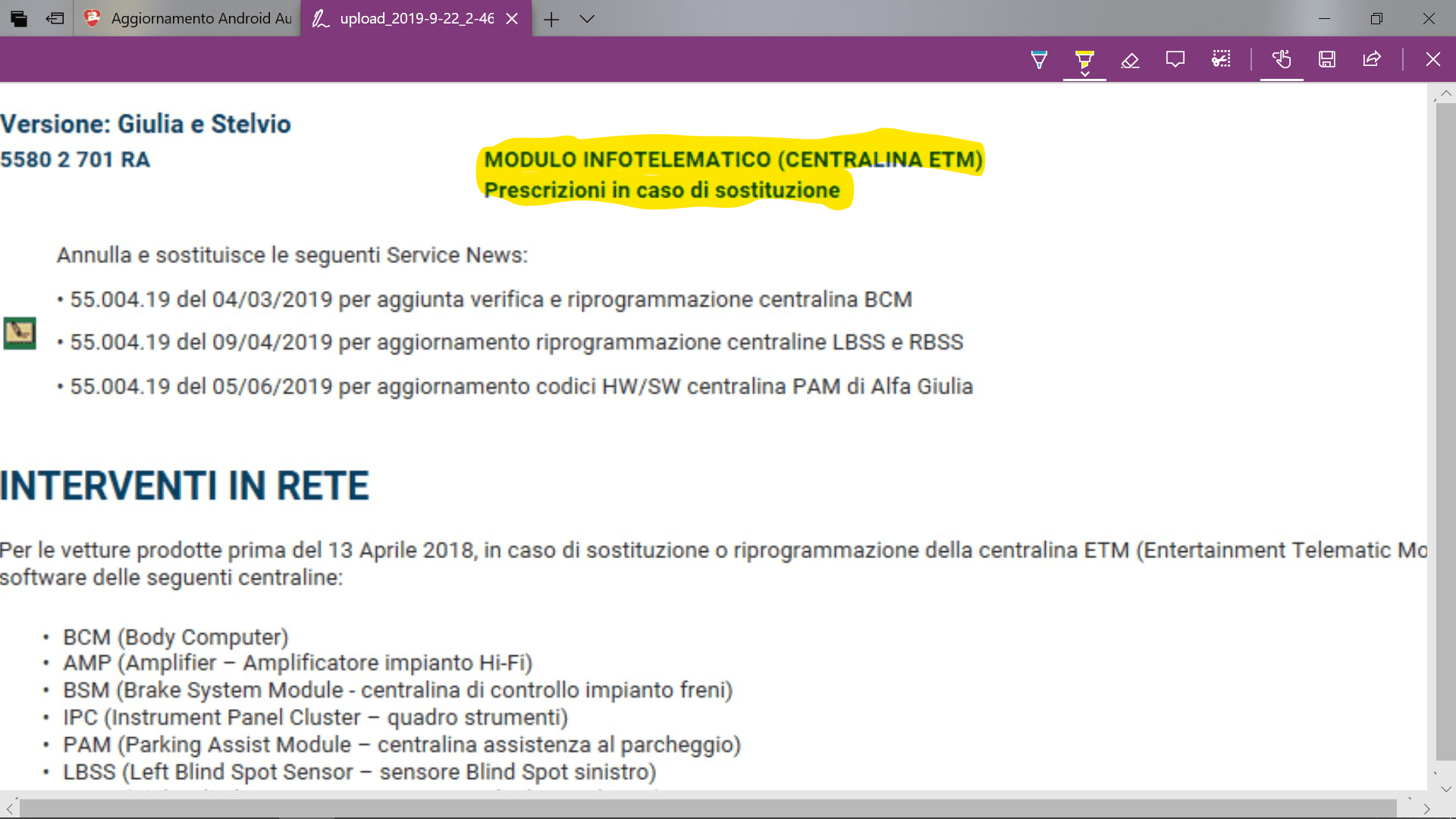1456x819 pixels.
Task: Click highlighted 'MODULO INFOTELEMATICO (CENTRALINA ETM)' title
Action: pyautogui.click(x=733, y=159)
